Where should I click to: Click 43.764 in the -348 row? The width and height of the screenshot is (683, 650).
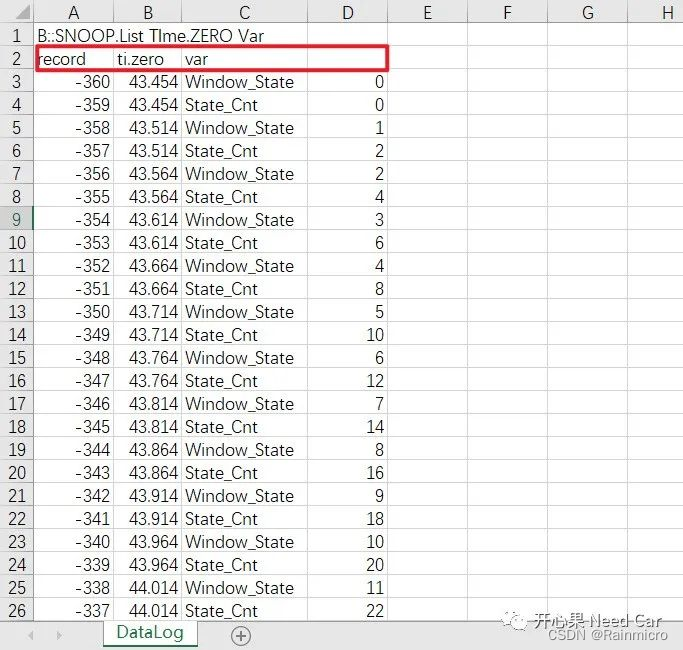(148, 357)
